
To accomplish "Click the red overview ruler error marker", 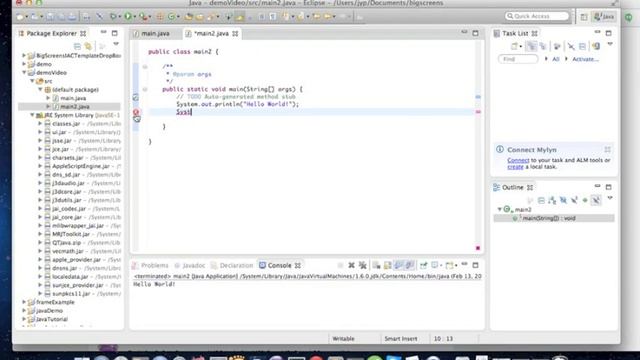I will click(478, 111).
